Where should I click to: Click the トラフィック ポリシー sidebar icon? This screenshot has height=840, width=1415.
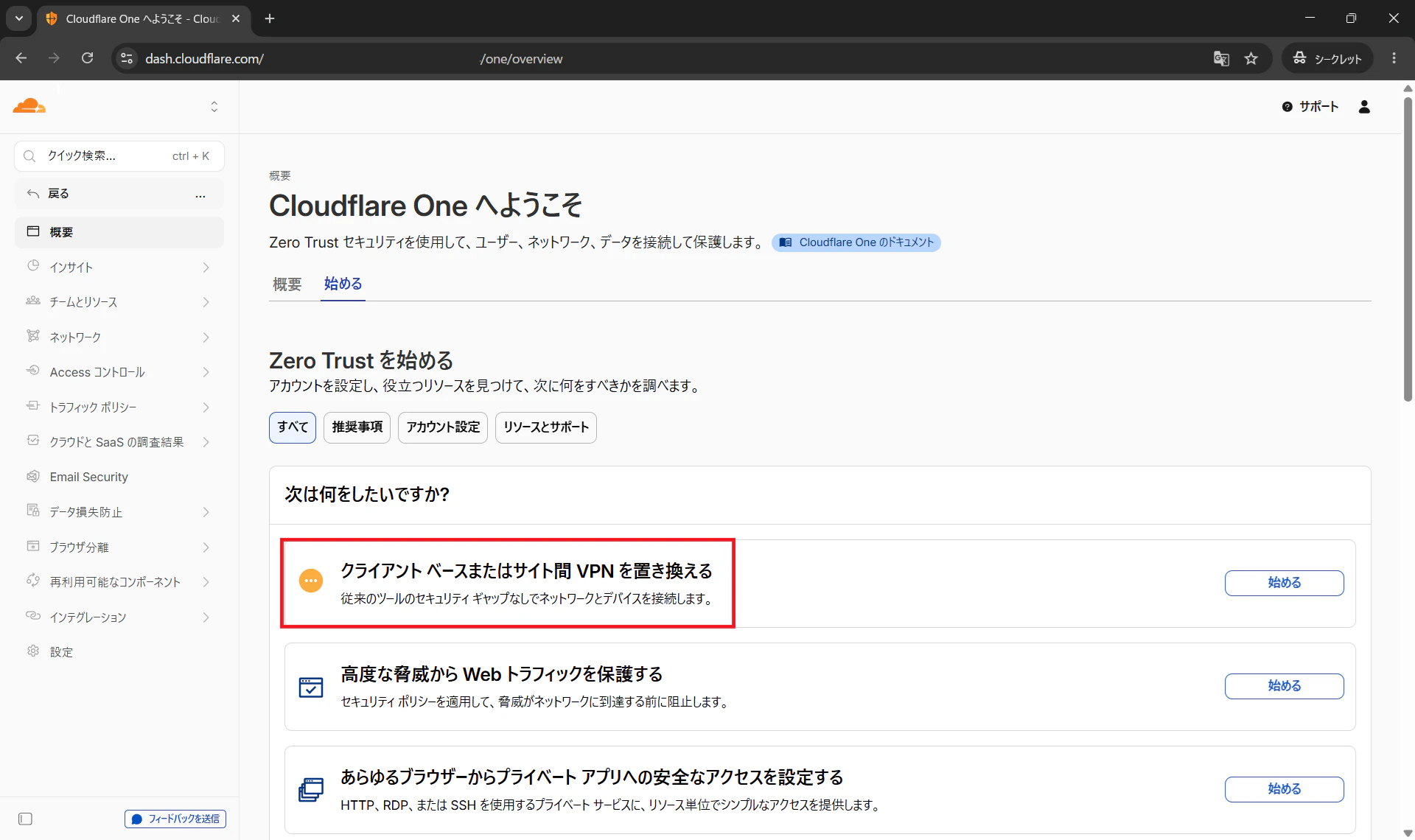33,406
